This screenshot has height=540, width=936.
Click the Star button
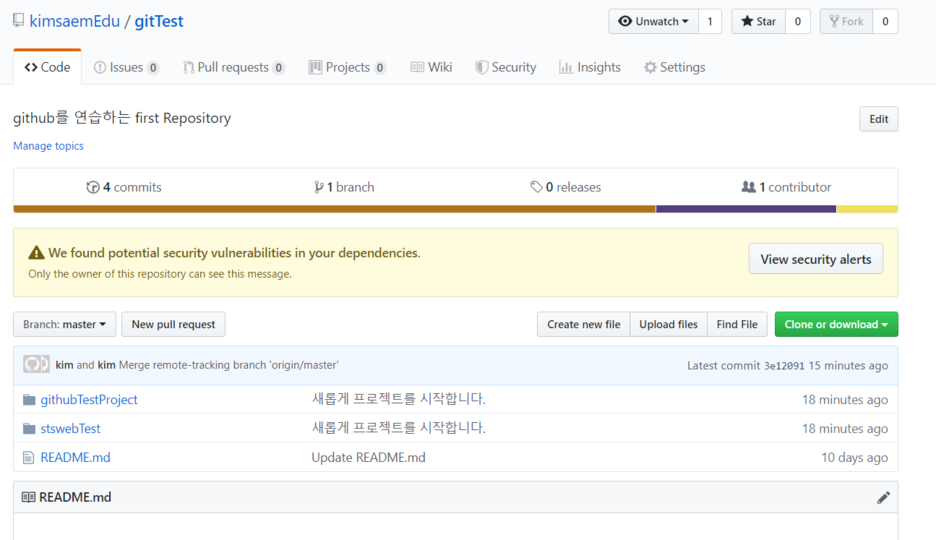[758, 21]
